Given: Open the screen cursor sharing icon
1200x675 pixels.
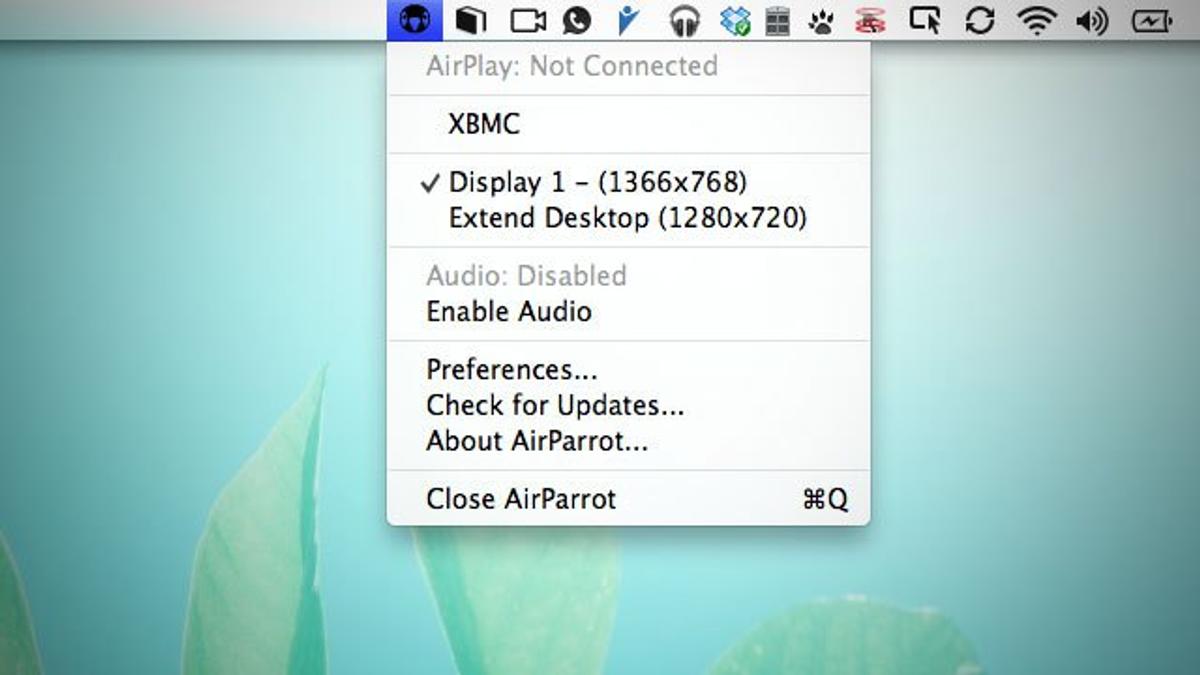Looking at the screenshot, I should [925, 20].
